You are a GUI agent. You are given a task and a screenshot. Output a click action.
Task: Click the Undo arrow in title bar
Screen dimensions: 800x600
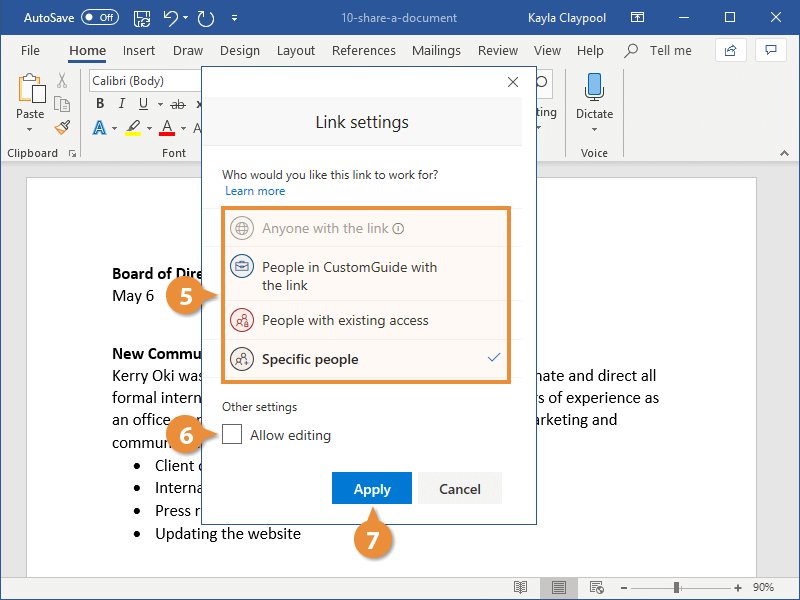[170, 18]
